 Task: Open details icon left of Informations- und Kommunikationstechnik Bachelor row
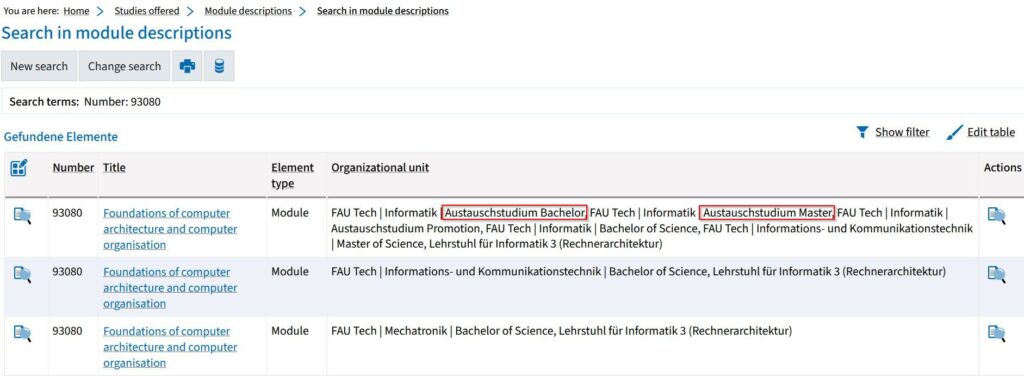(x=22, y=274)
